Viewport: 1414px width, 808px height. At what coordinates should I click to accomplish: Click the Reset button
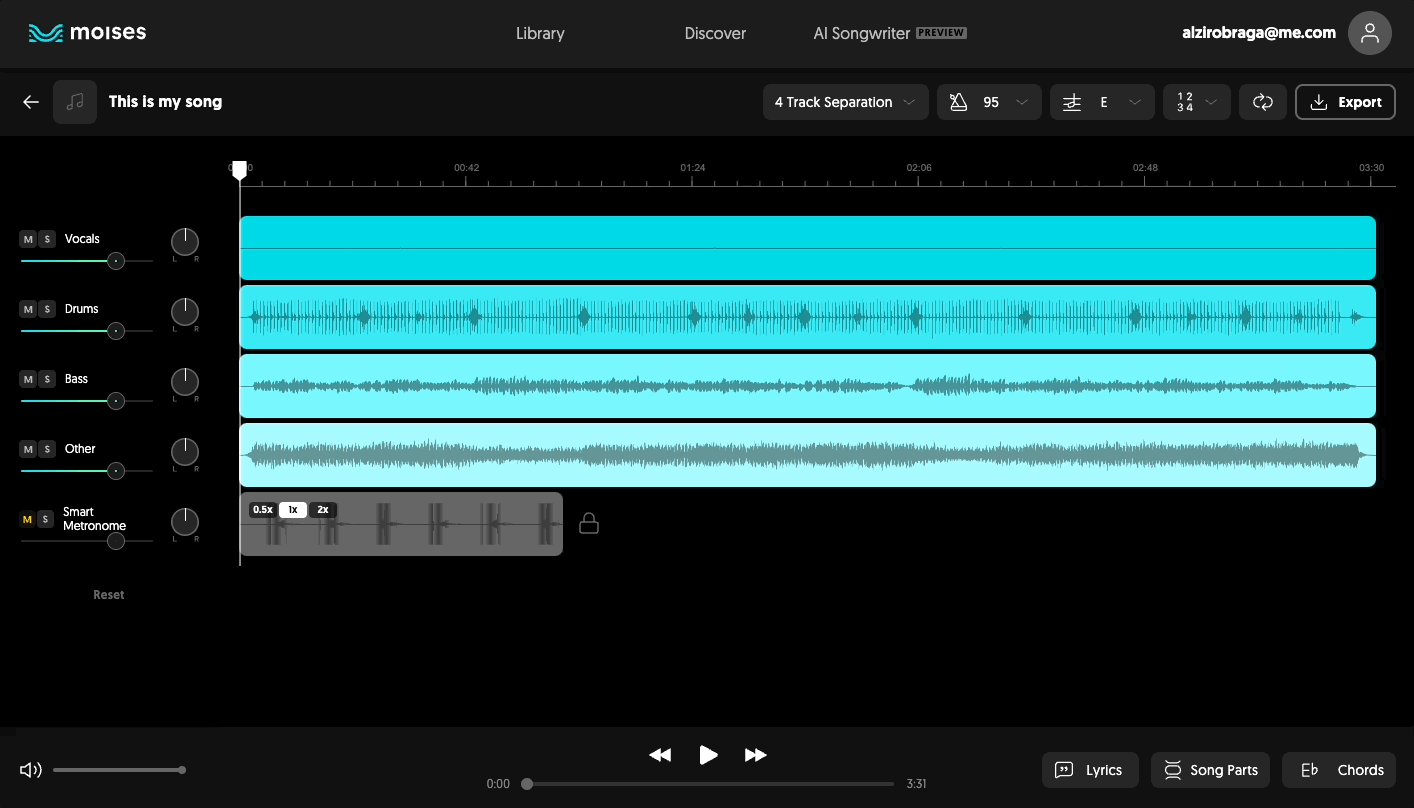[109, 595]
